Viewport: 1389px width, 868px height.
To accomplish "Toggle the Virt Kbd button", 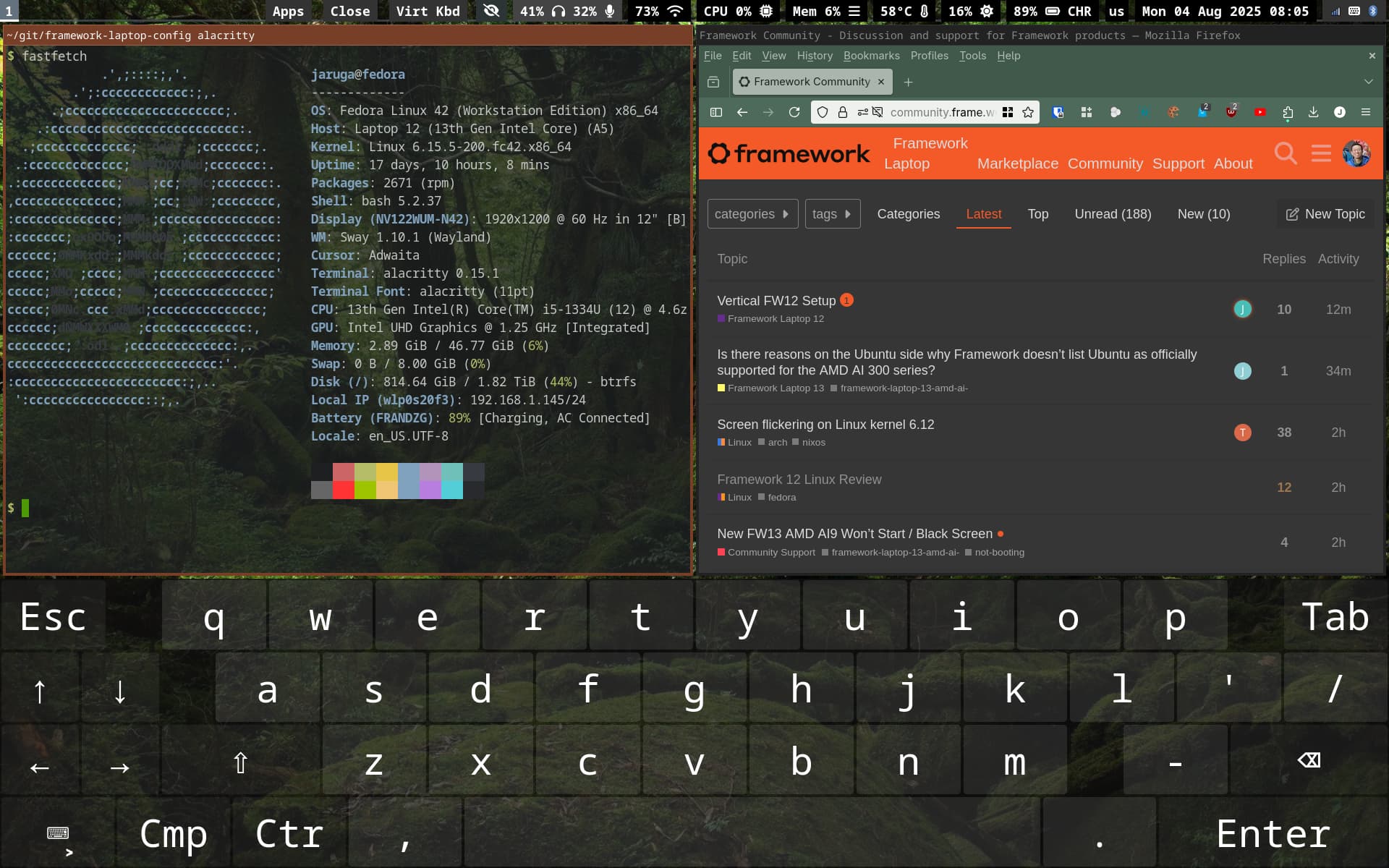I will pos(428,11).
